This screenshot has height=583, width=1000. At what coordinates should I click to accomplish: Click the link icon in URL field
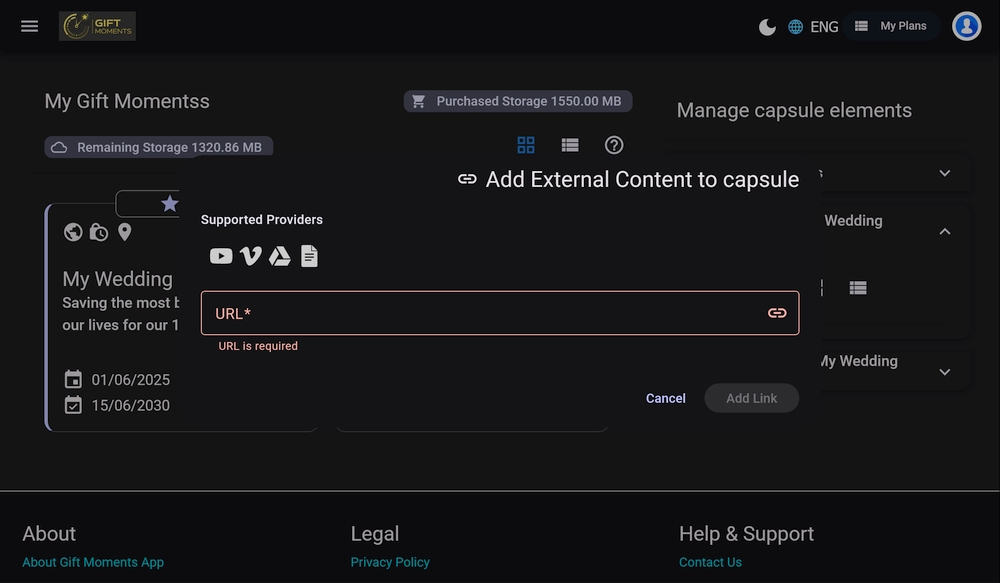pyautogui.click(x=777, y=313)
